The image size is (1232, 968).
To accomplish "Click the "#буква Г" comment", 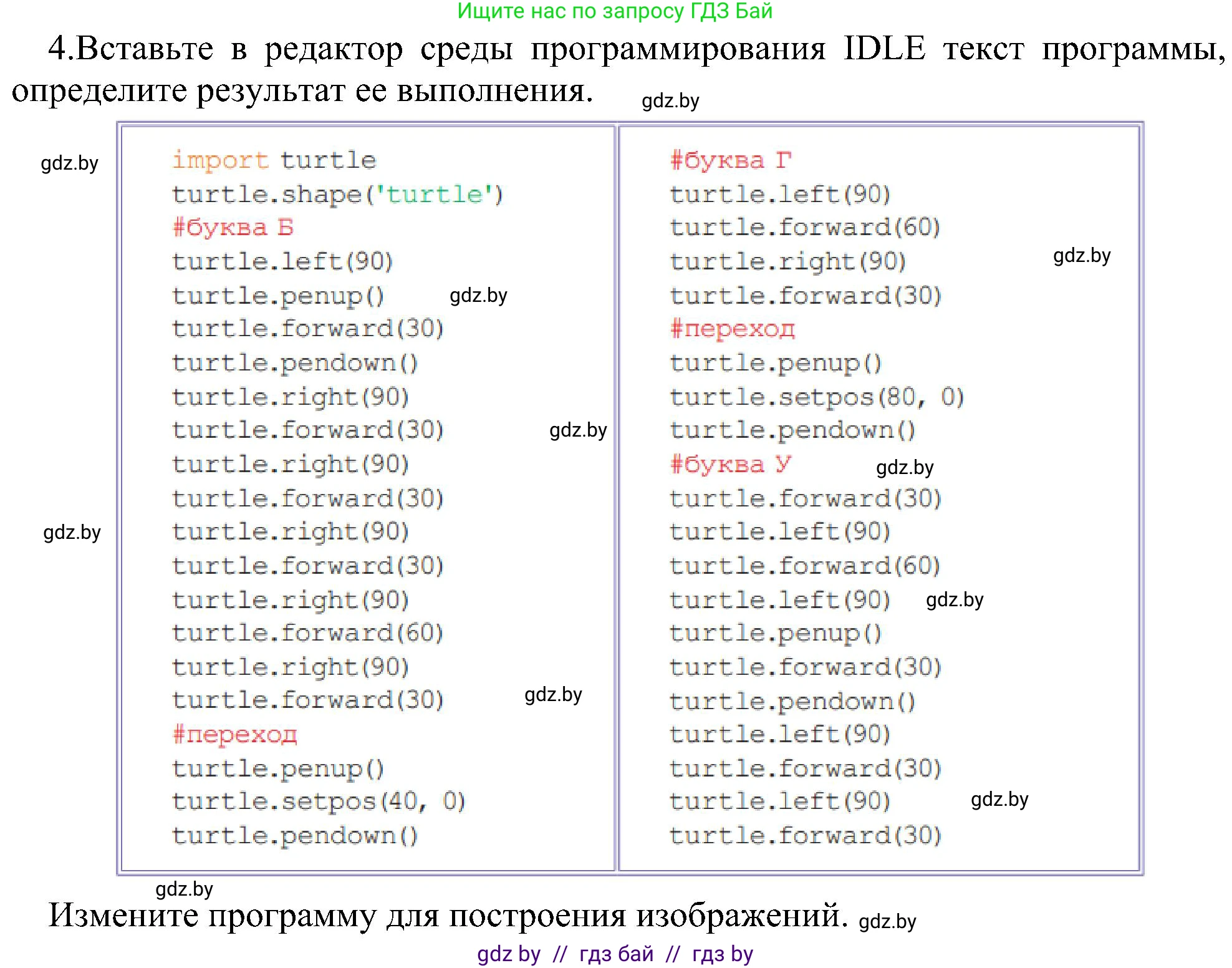I will [730, 160].
